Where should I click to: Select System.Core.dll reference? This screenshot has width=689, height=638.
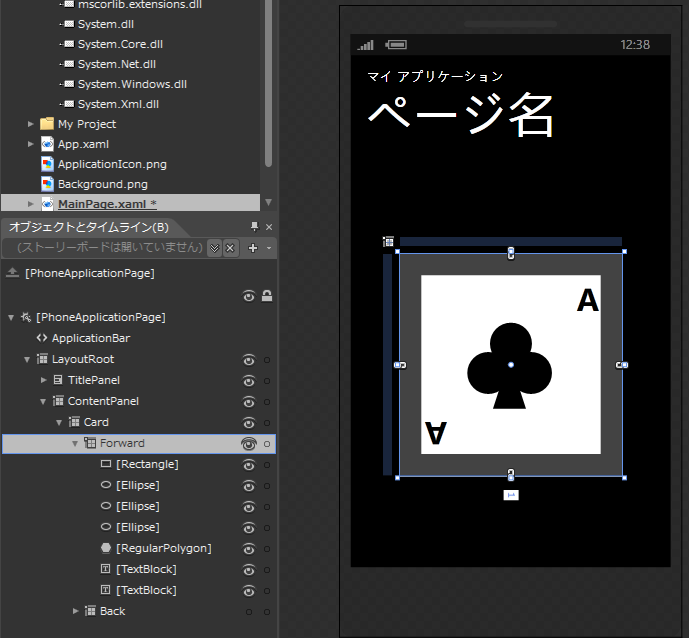(x=120, y=44)
